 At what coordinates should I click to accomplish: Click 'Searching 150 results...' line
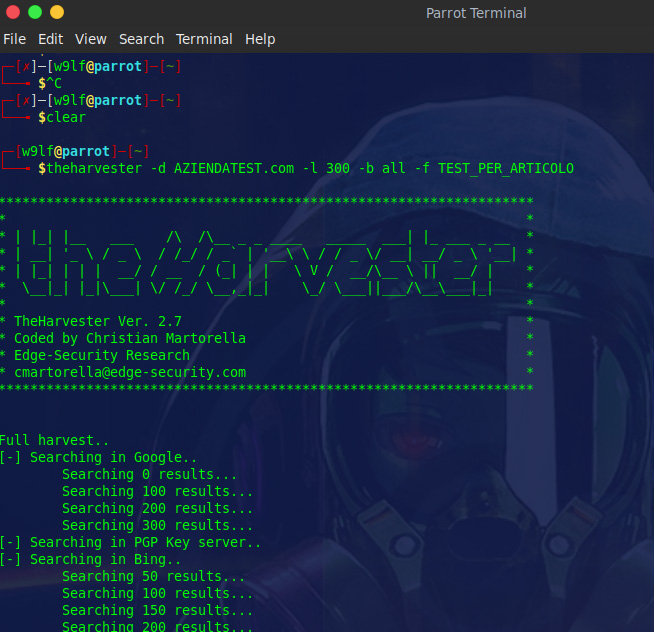pyautogui.click(x=157, y=610)
